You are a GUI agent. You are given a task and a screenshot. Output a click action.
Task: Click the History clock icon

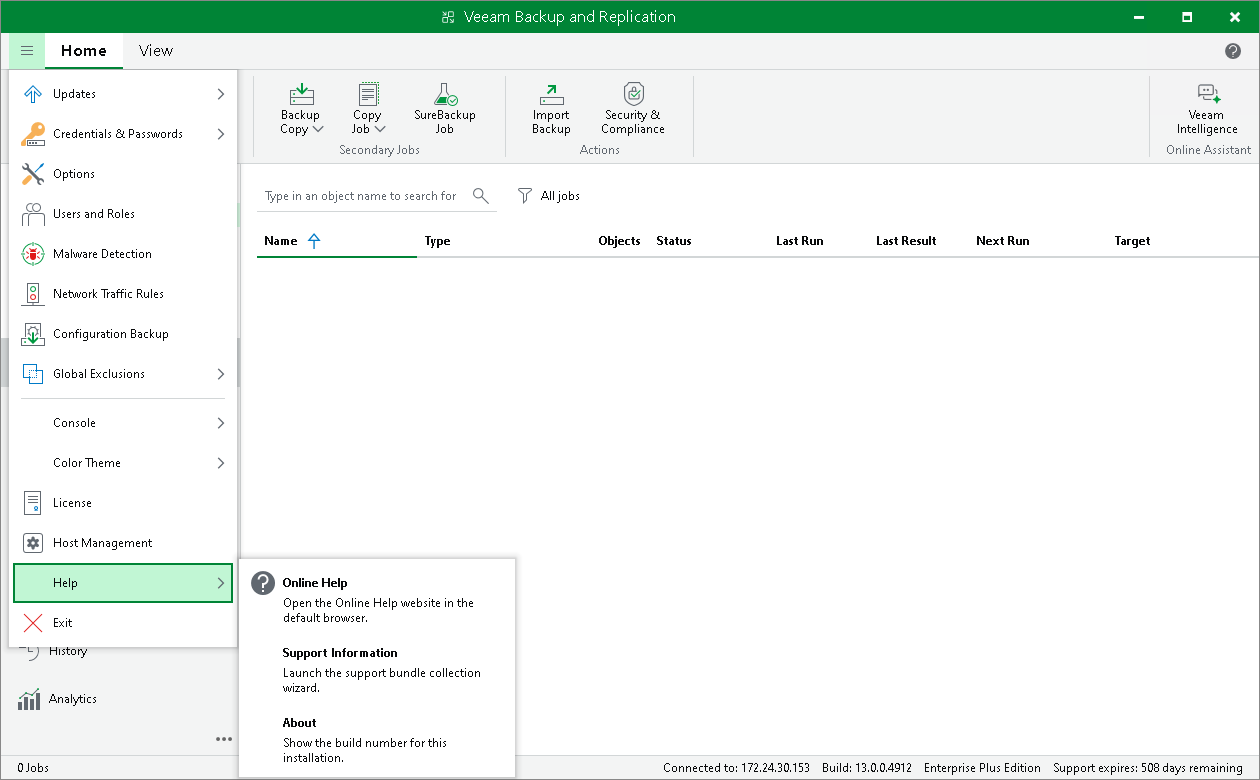29,652
